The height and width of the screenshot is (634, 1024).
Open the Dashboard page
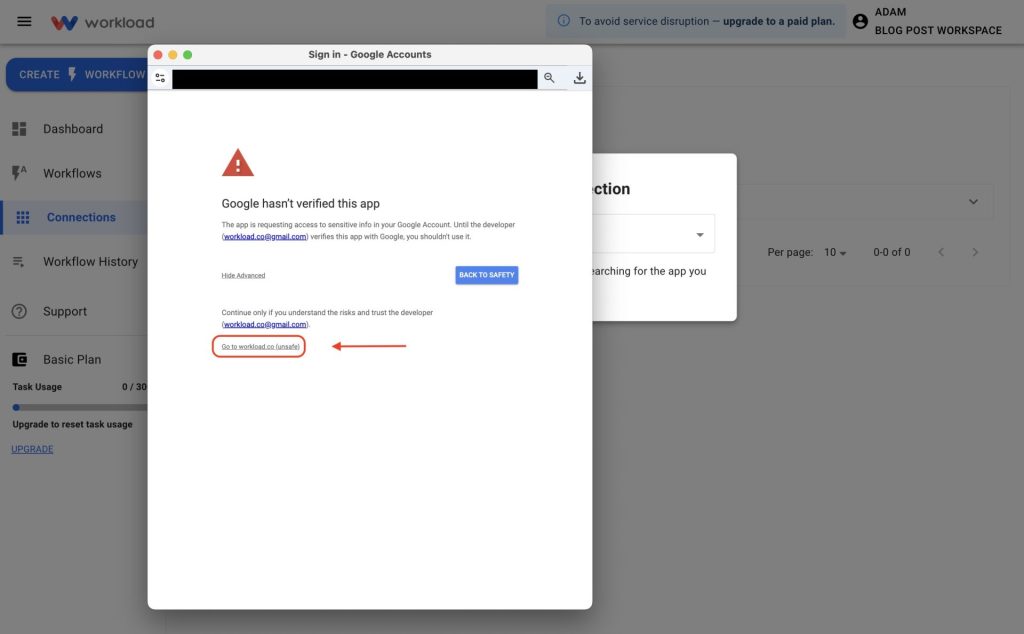73,129
